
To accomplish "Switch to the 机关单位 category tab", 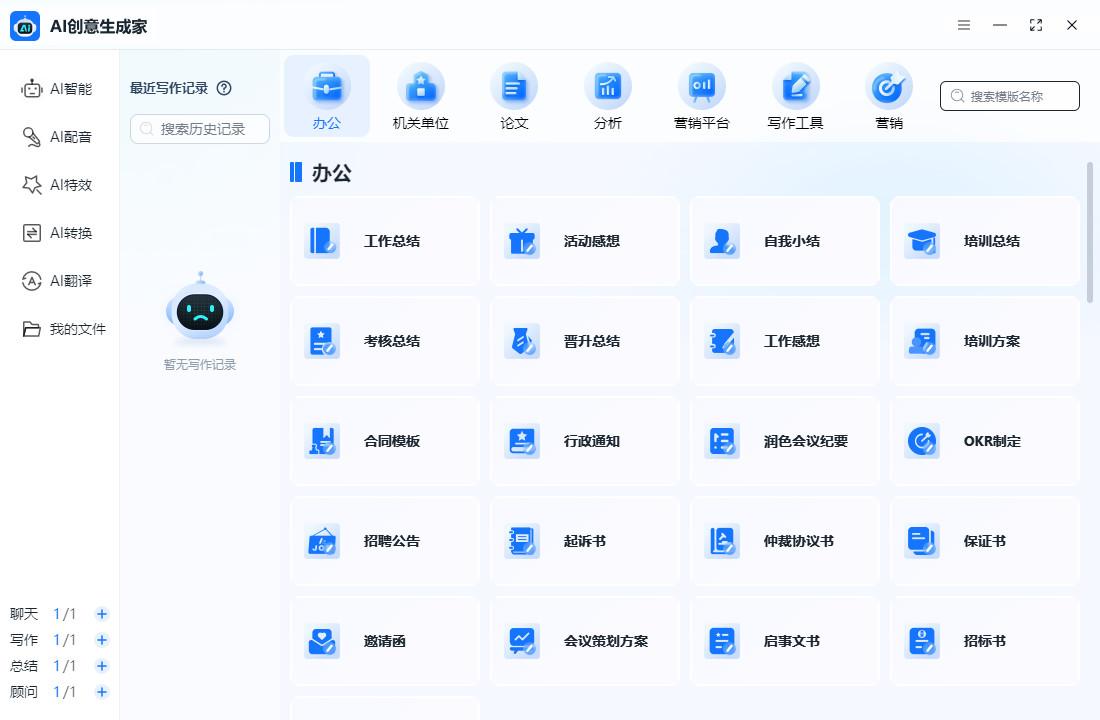I will (421, 96).
